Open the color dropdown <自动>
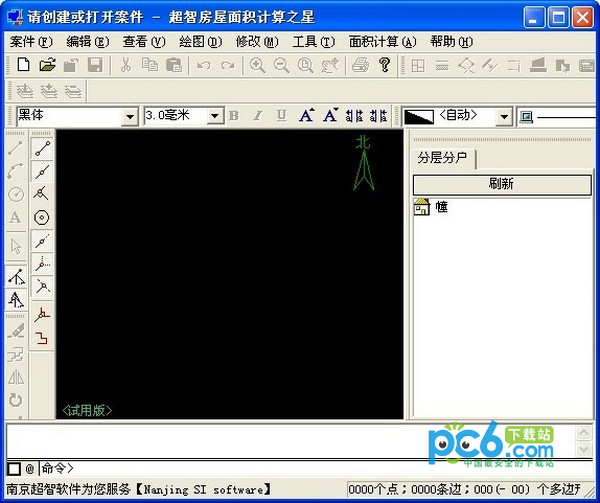 [504, 116]
